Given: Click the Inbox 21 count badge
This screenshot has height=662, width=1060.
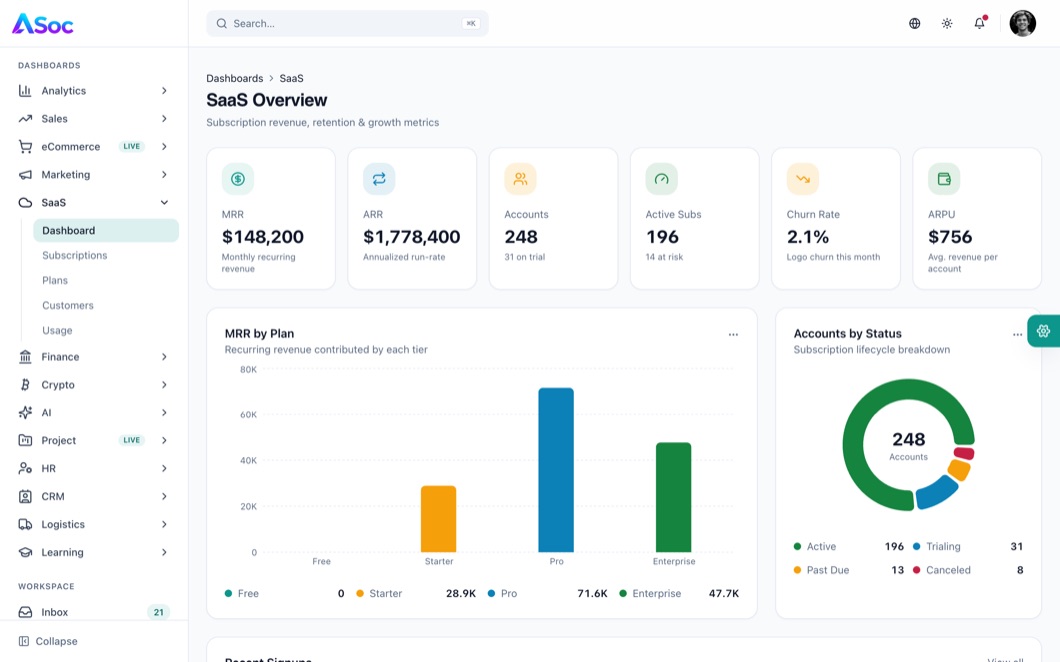Looking at the screenshot, I should pyautogui.click(x=158, y=612).
